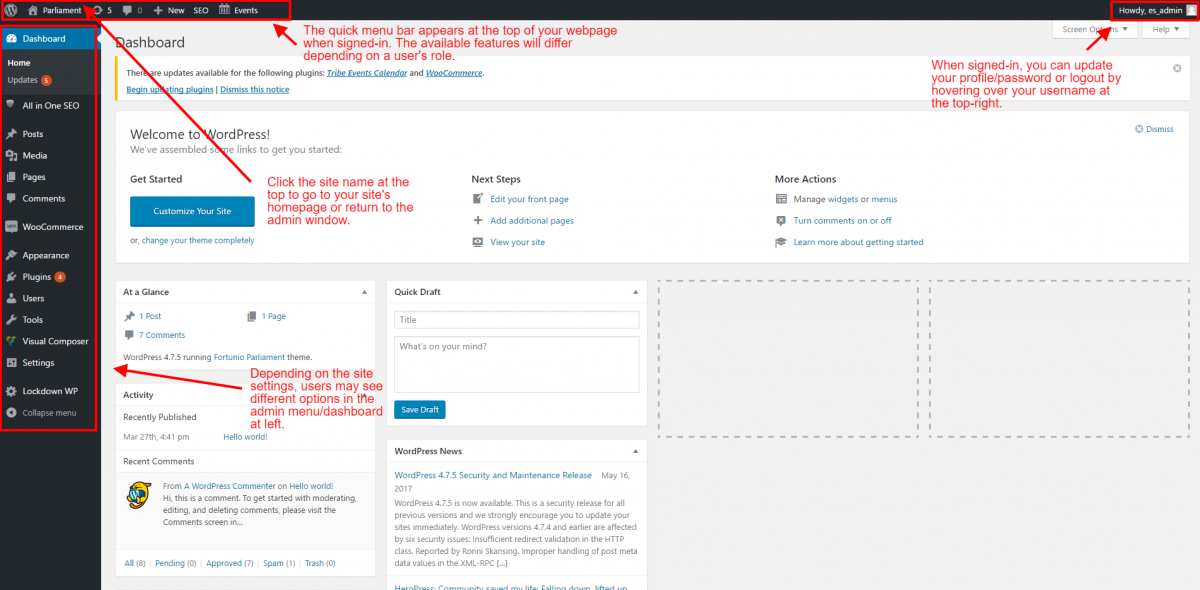Click the Dashboard gauge icon in sidebar
1200x590 pixels.
point(11,39)
